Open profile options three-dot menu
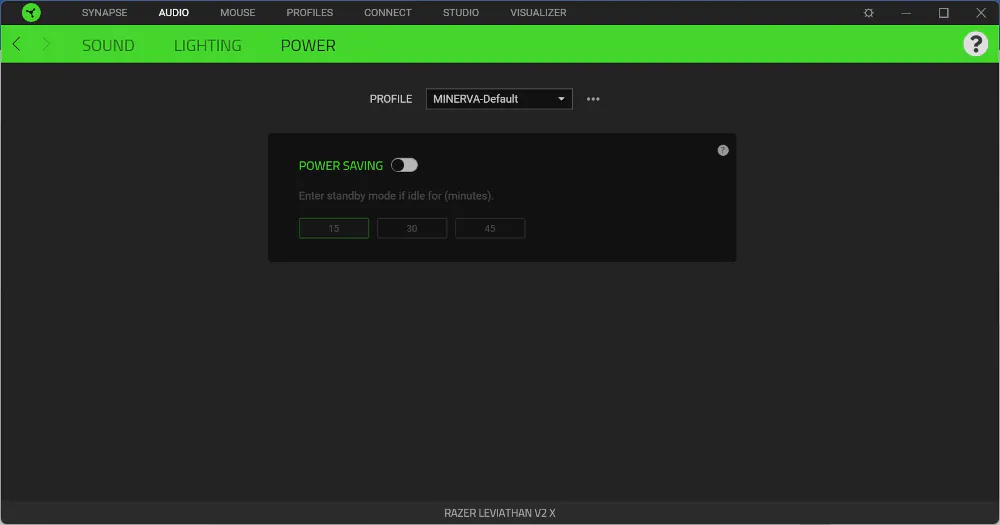 coord(593,99)
